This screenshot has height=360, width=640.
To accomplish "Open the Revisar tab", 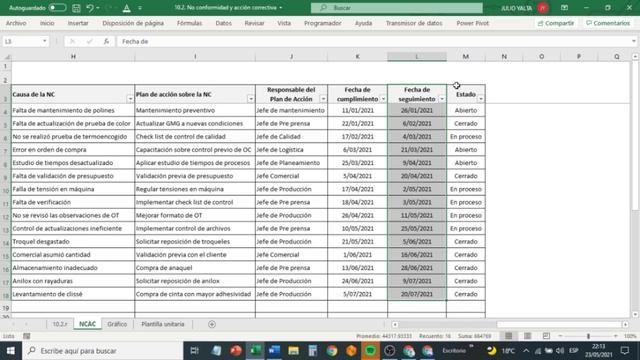I will [254, 23].
